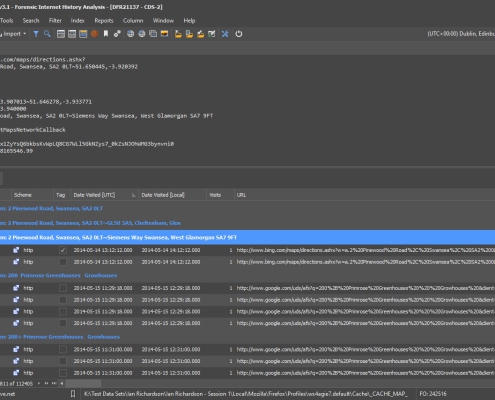Click the URL column header

tap(364, 195)
